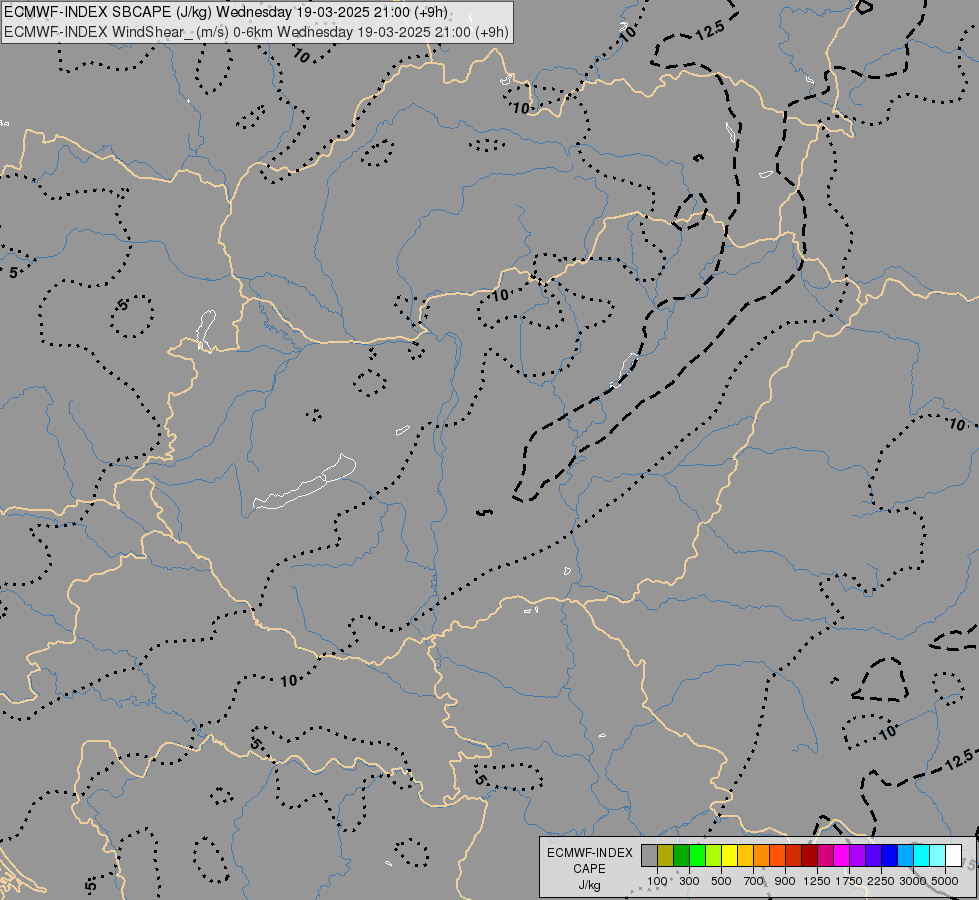Click the J/kg unit label in the legend
979x900 pixels.
(589, 885)
